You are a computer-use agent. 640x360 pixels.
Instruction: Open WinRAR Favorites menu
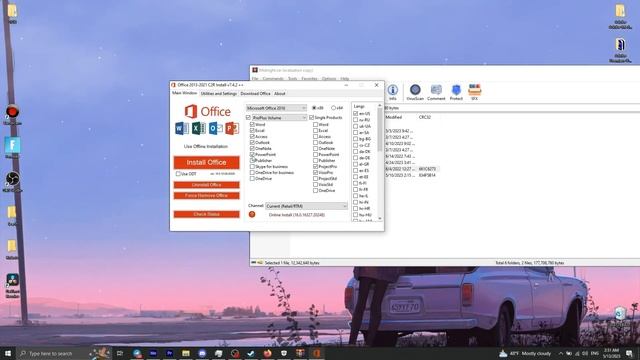[x=309, y=78]
